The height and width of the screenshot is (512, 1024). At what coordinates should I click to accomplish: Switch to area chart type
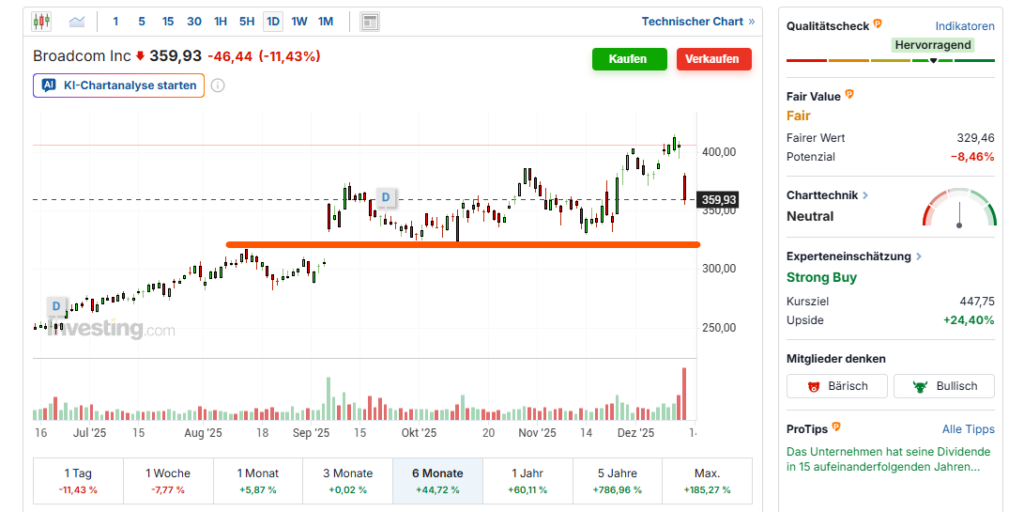[x=77, y=21]
